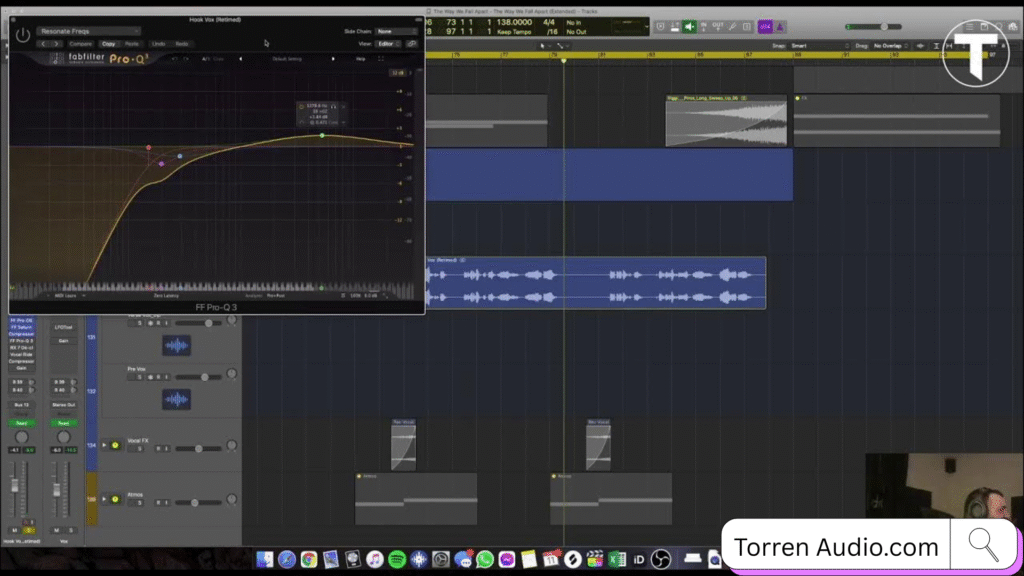
Task: Click the Compare button in plugin header
Action: 81,44
